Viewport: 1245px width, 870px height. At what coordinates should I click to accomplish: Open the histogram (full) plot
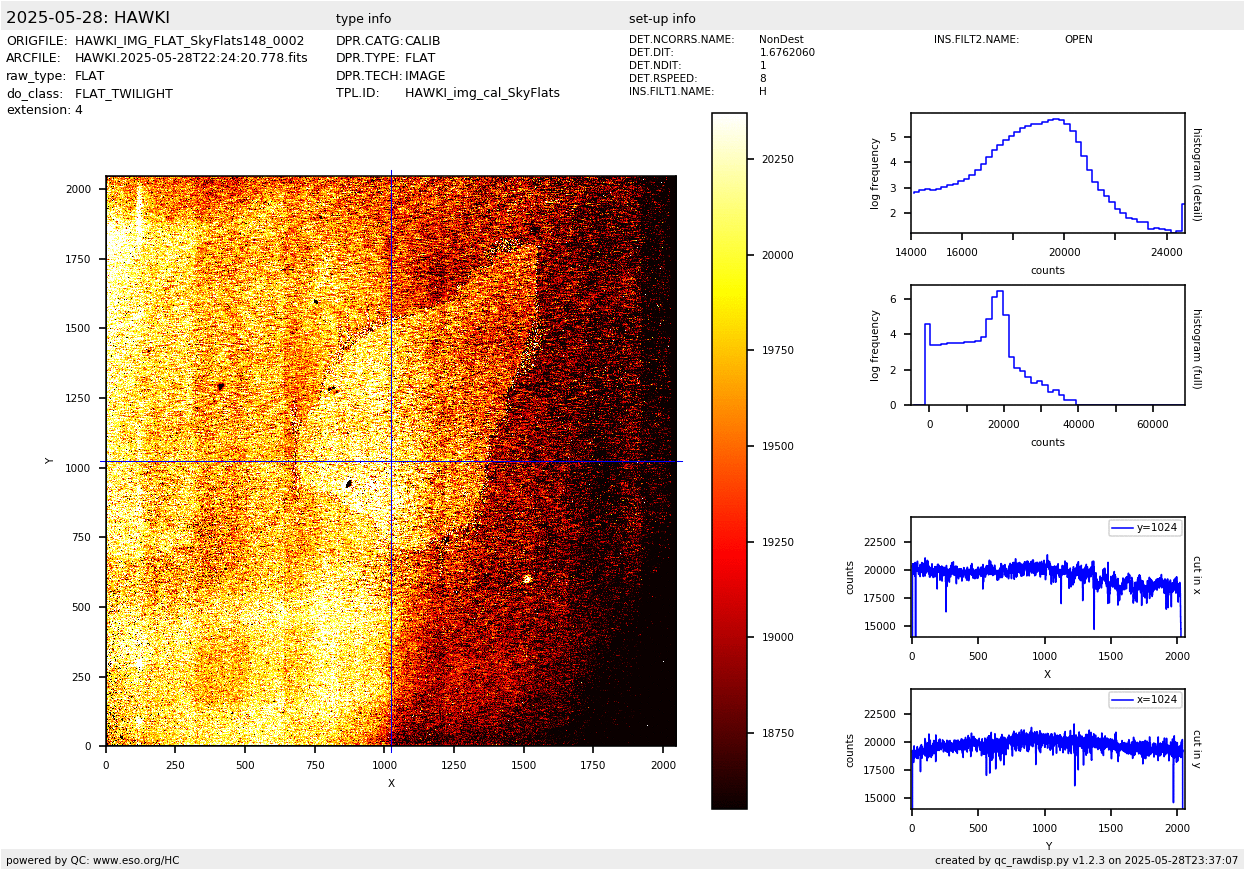coord(1047,345)
